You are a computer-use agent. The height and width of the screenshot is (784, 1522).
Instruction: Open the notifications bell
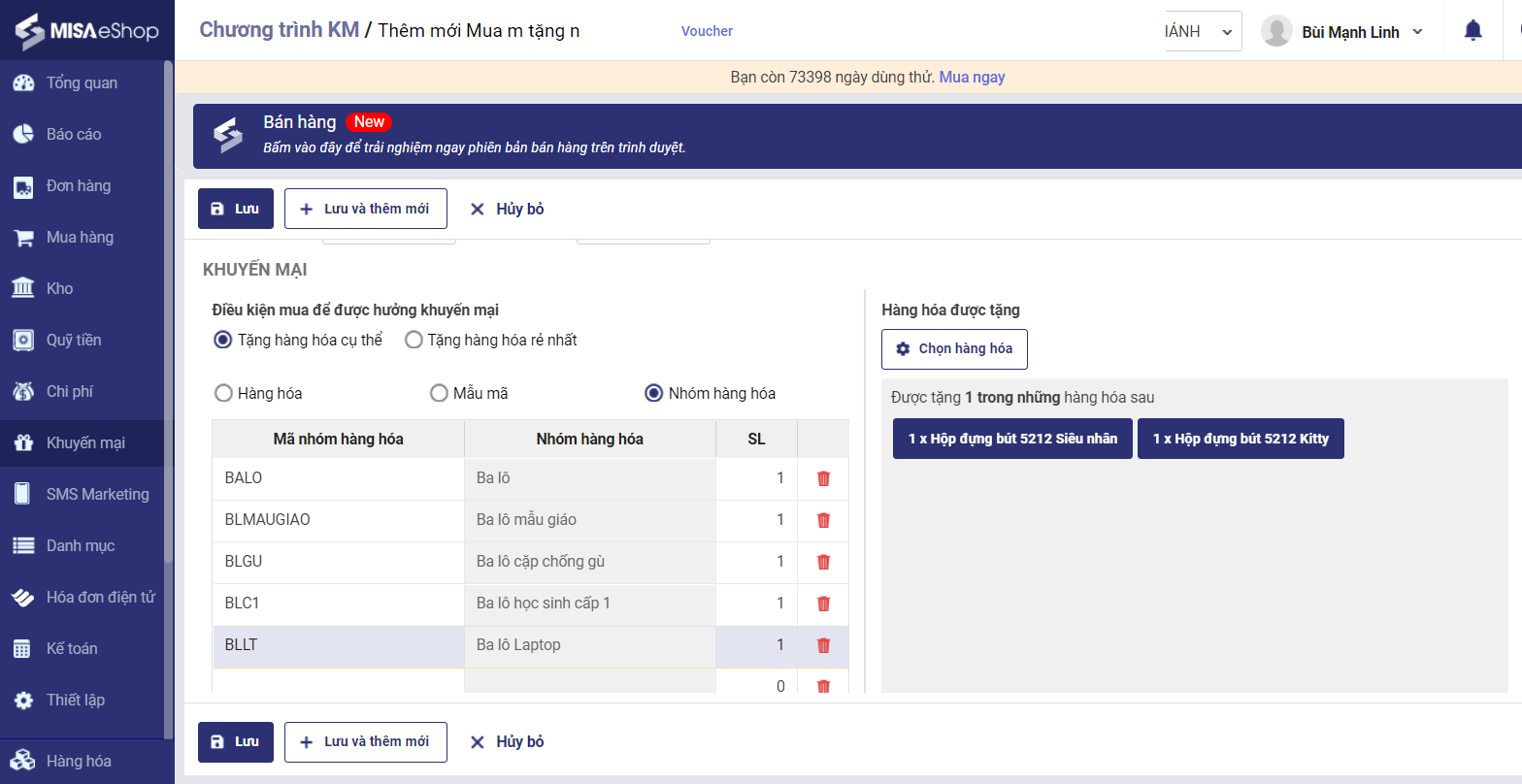(1472, 31)
